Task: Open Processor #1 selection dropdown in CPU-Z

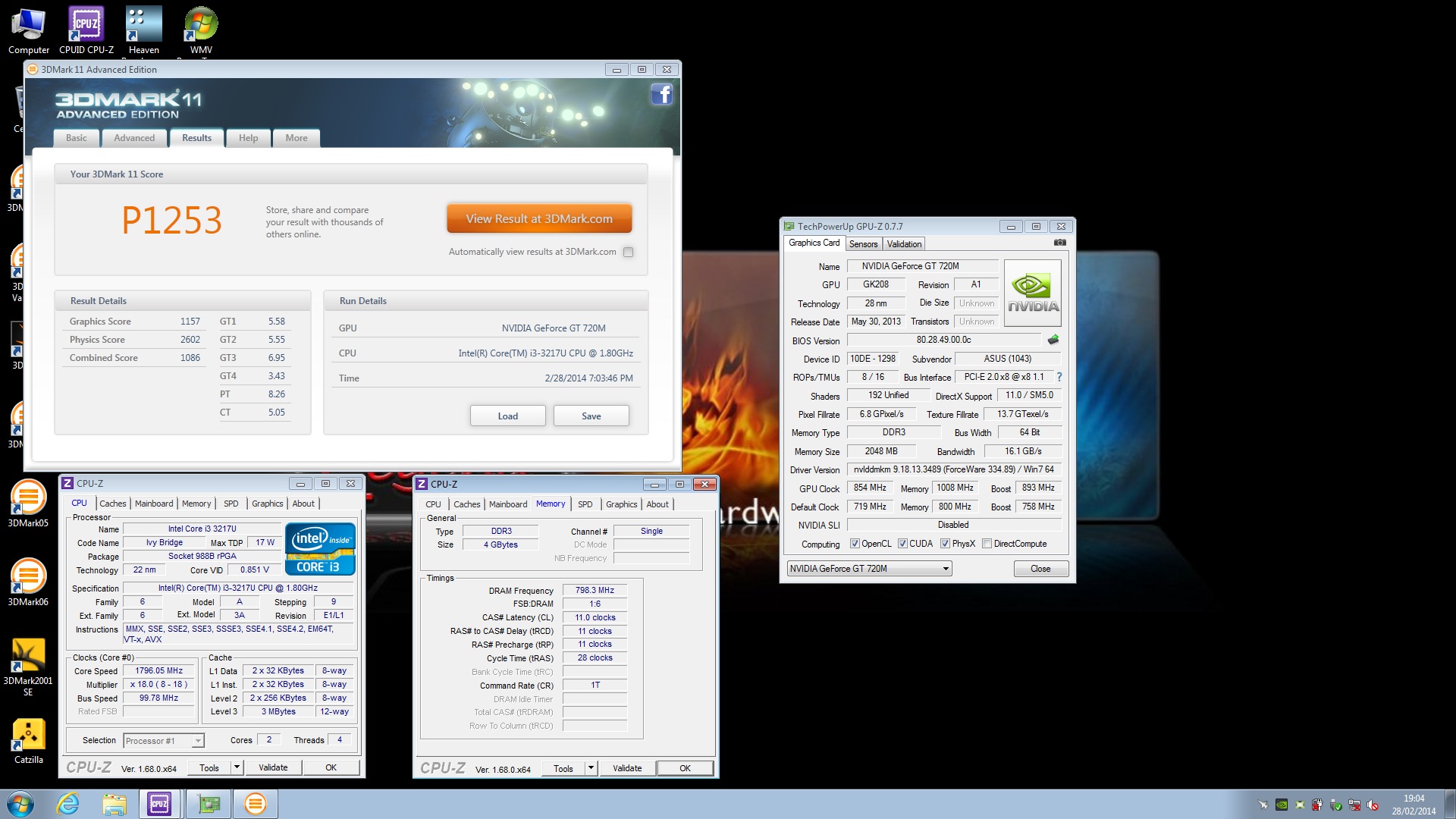Action: (x=163, y=741)
